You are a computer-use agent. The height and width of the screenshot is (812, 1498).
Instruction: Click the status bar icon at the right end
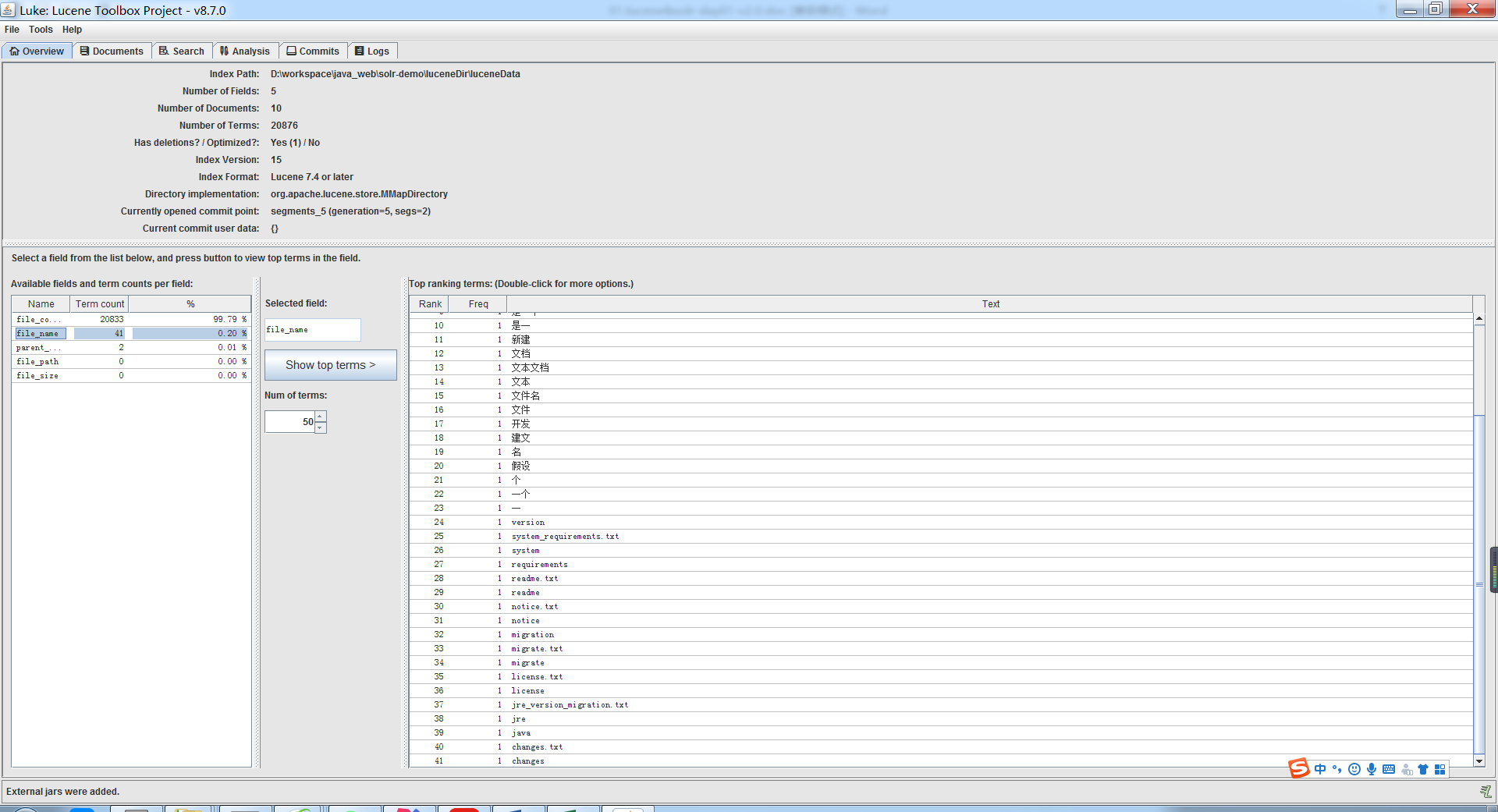tap(1486, 791)
